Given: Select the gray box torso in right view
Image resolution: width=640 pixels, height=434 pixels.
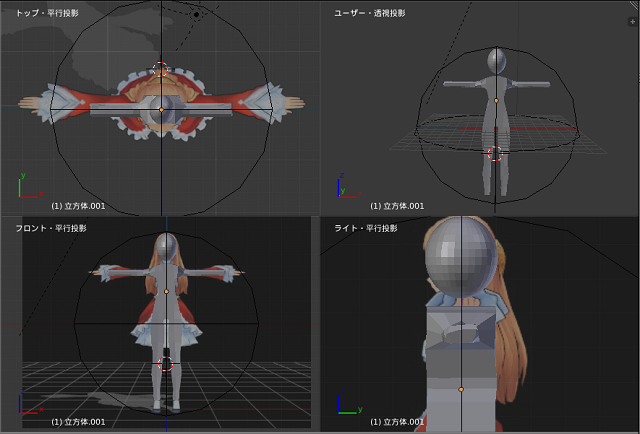Looking at the screenshot, I should [461, 367].
